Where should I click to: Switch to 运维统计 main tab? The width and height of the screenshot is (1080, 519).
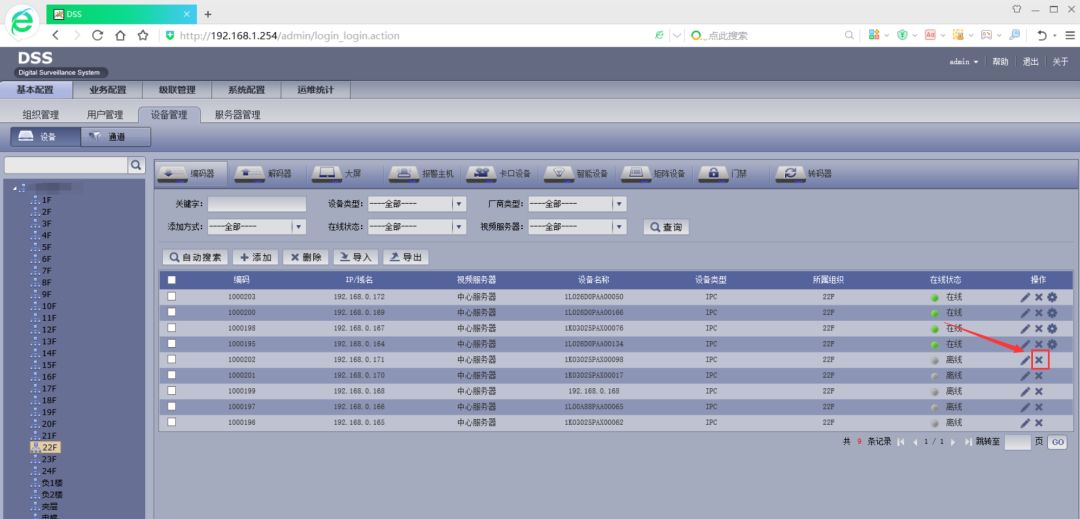(315, 90)
